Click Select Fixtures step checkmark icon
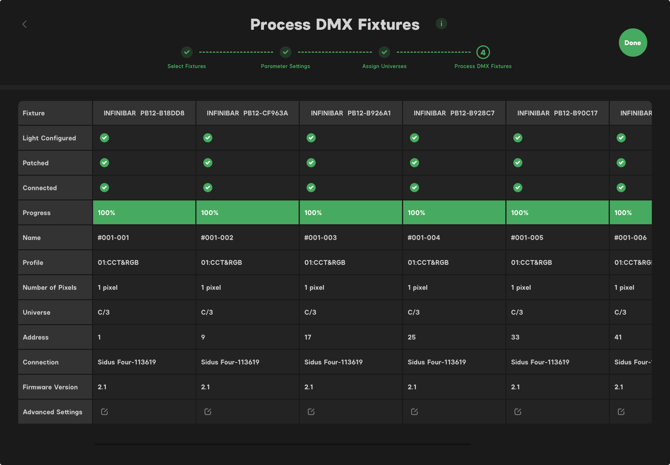 coord(187,52)
